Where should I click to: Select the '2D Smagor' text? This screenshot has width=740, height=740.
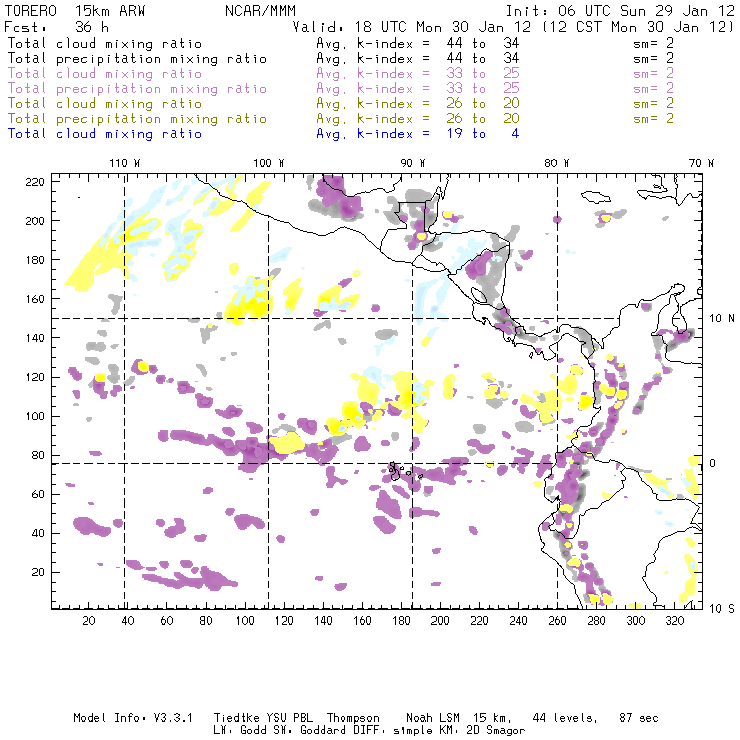coord(496,731)
